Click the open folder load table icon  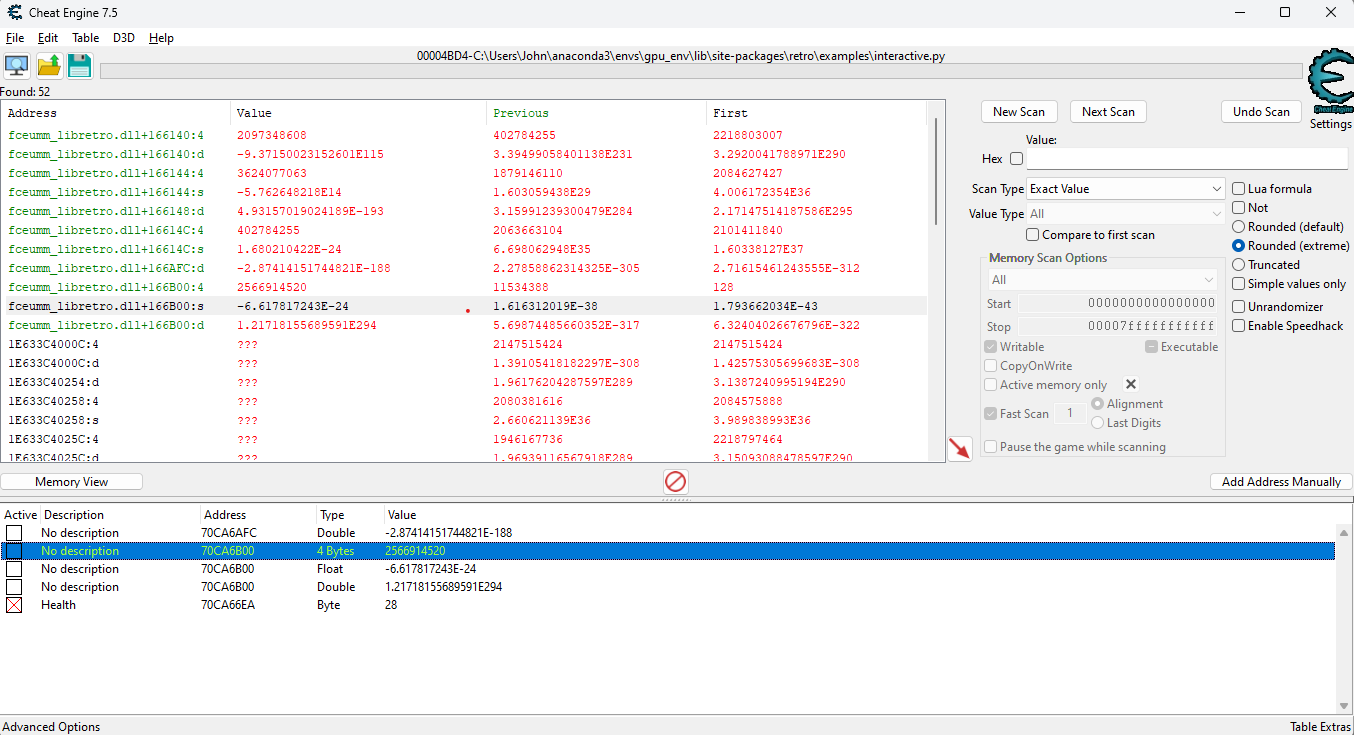pos(49,67)
